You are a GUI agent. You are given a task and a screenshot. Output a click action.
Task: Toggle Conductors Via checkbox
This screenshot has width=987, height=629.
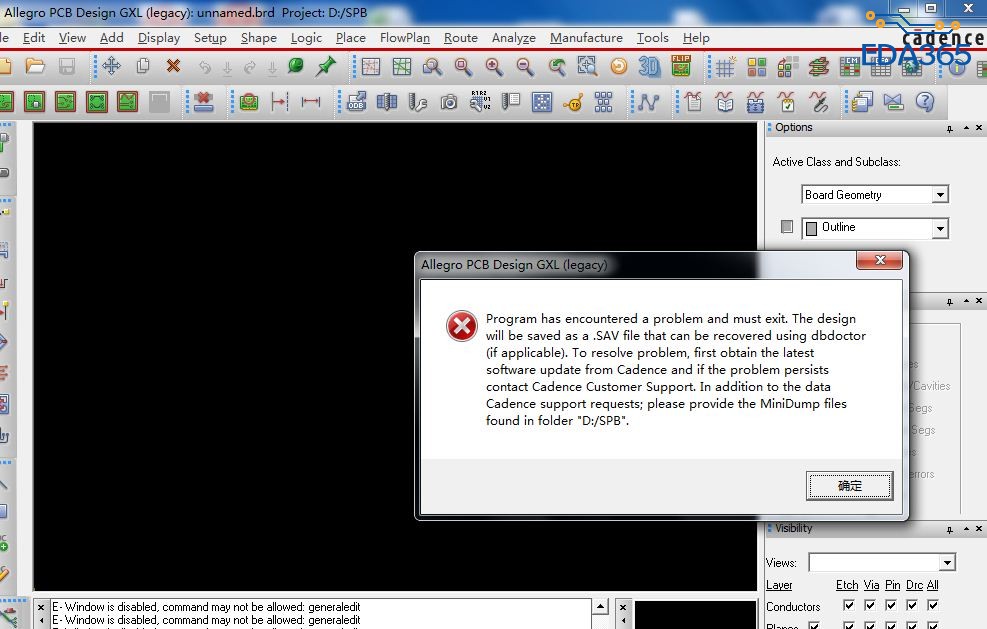coord(870,605)
